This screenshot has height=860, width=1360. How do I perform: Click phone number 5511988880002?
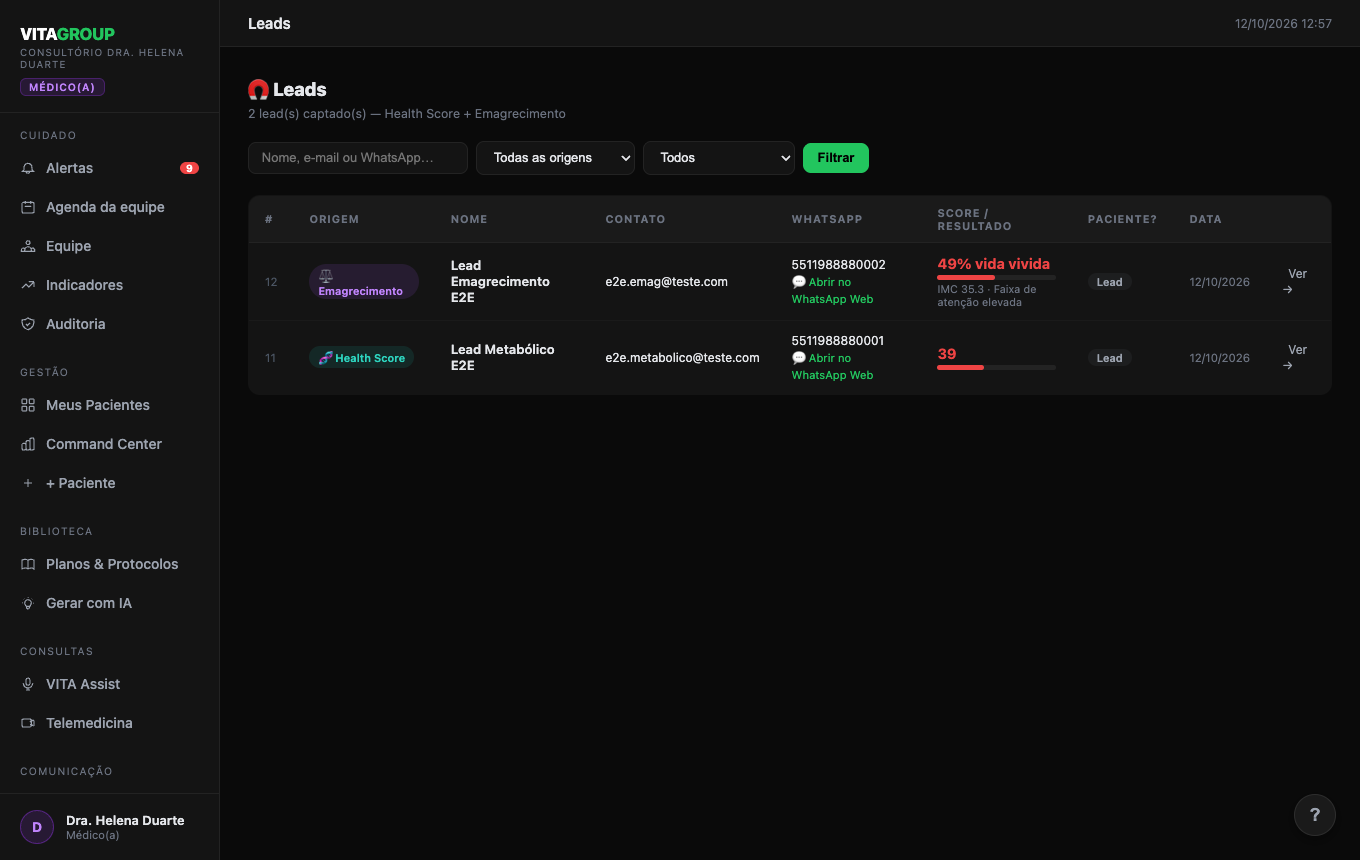click(838, 265)
